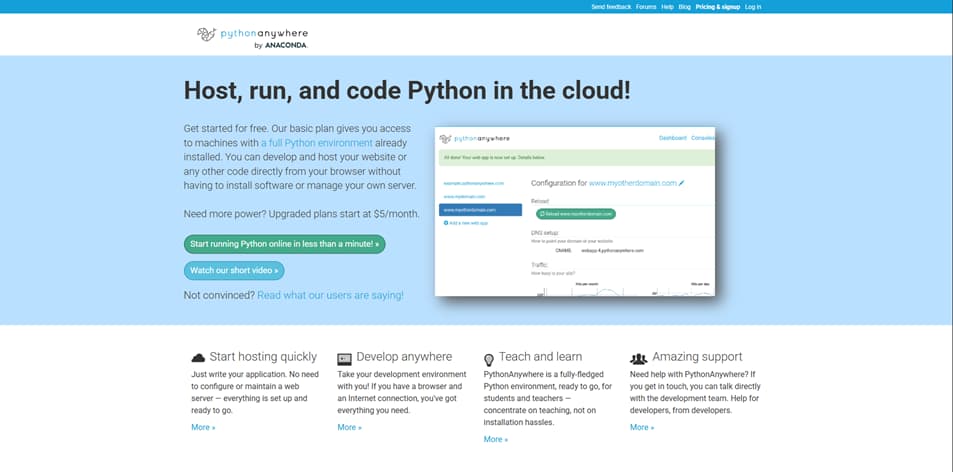Click More under Start hosting quickly
This screenshot has width=953, height=472.
click(203, 427)
